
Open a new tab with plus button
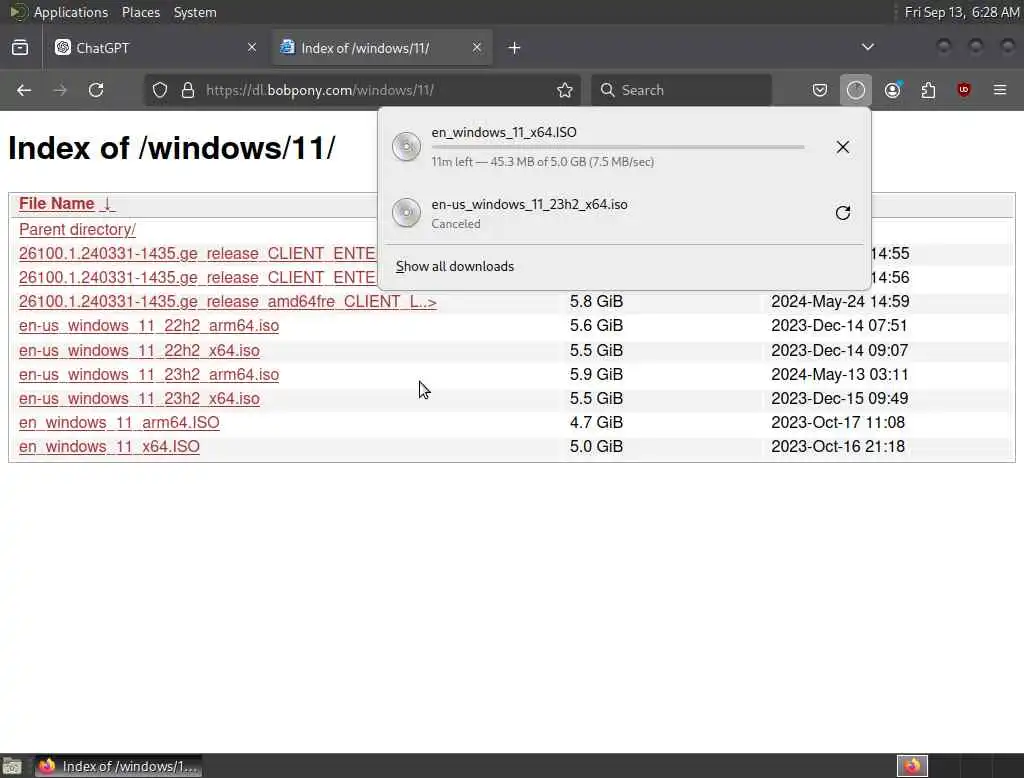[x=514, y=48]
